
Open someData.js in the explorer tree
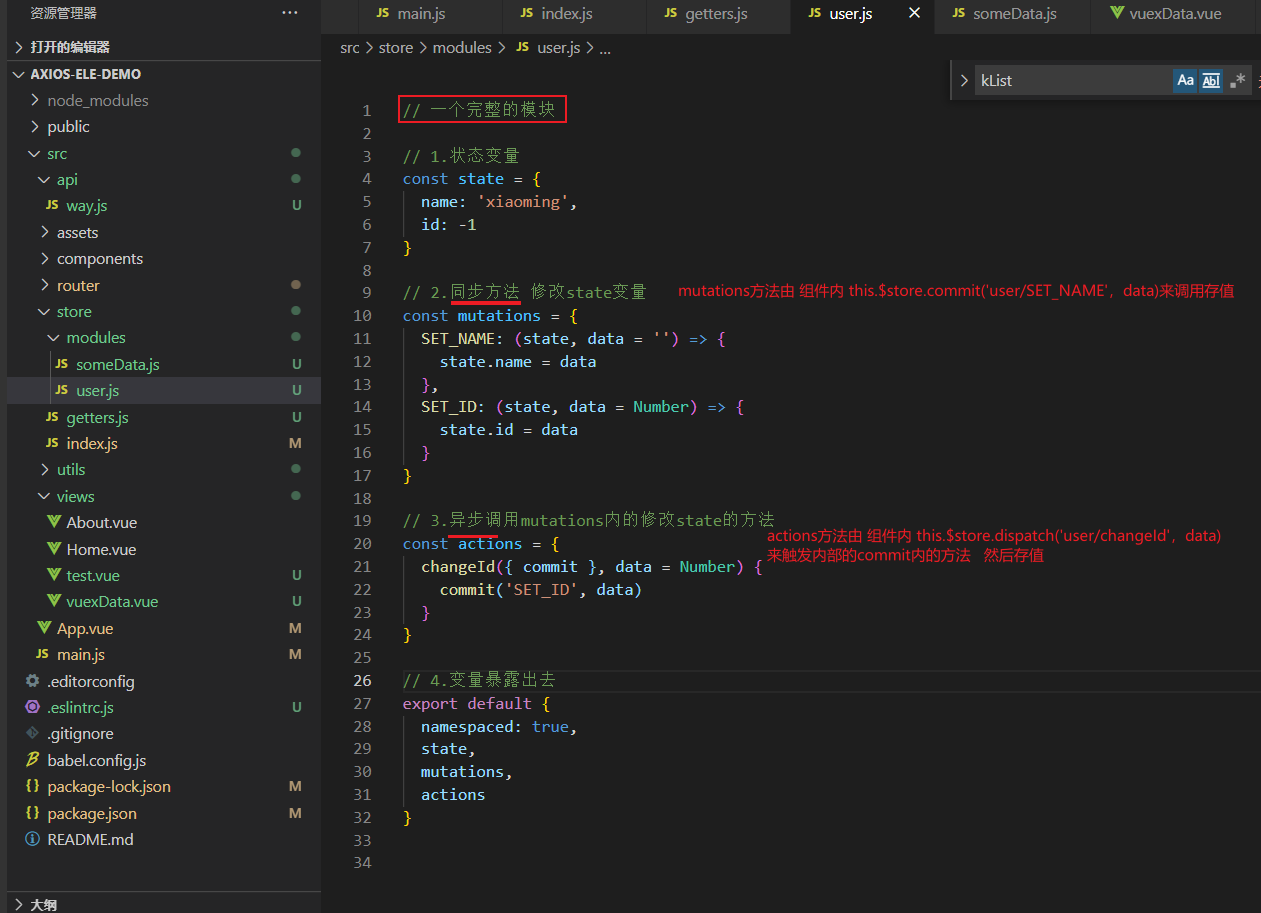(164, 364)
